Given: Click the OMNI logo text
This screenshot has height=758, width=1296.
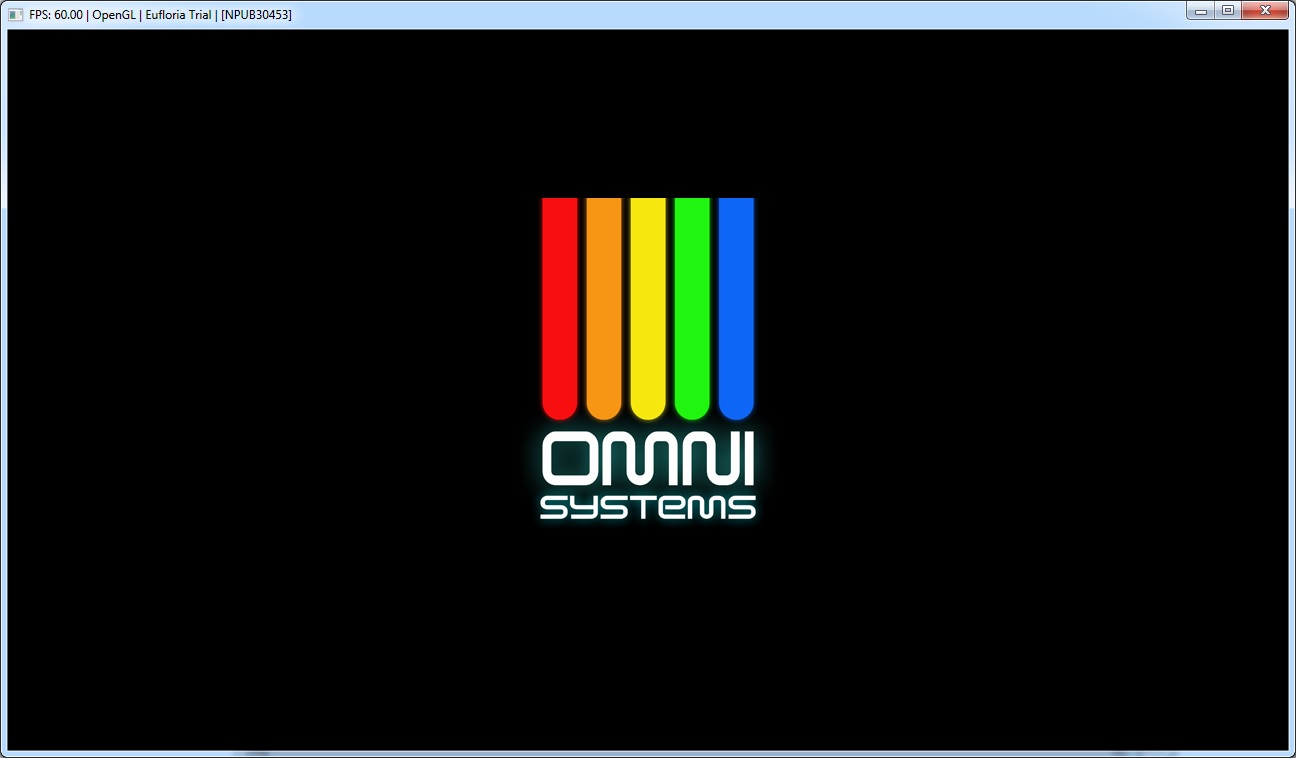Looking at the screenshot, I should click(x=648, y=460).
